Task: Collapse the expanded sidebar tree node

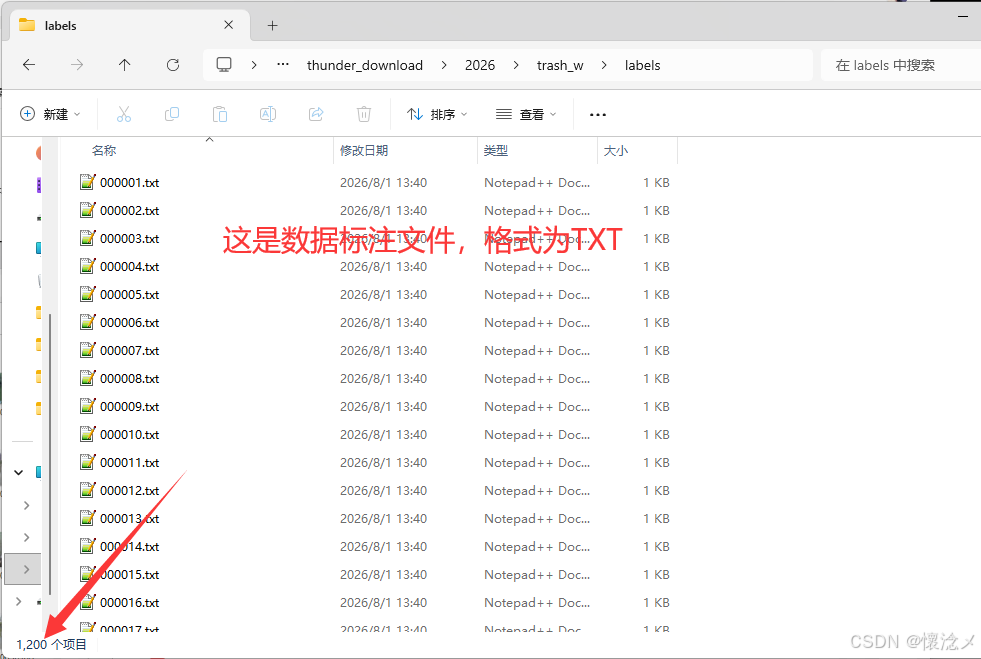Action: click(19, 473)
